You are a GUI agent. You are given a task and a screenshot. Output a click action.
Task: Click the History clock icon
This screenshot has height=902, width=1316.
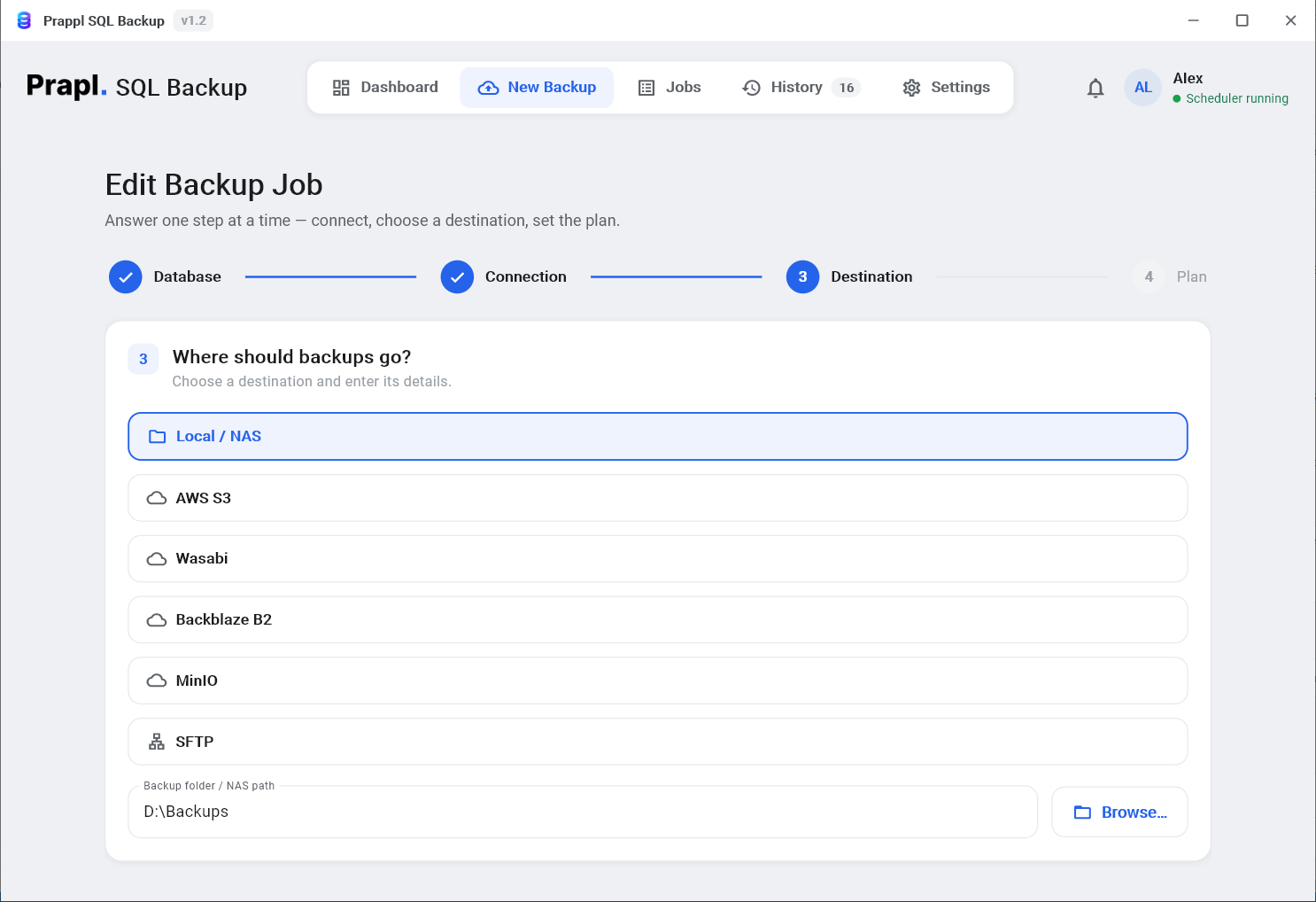click(x=752, y=88)
